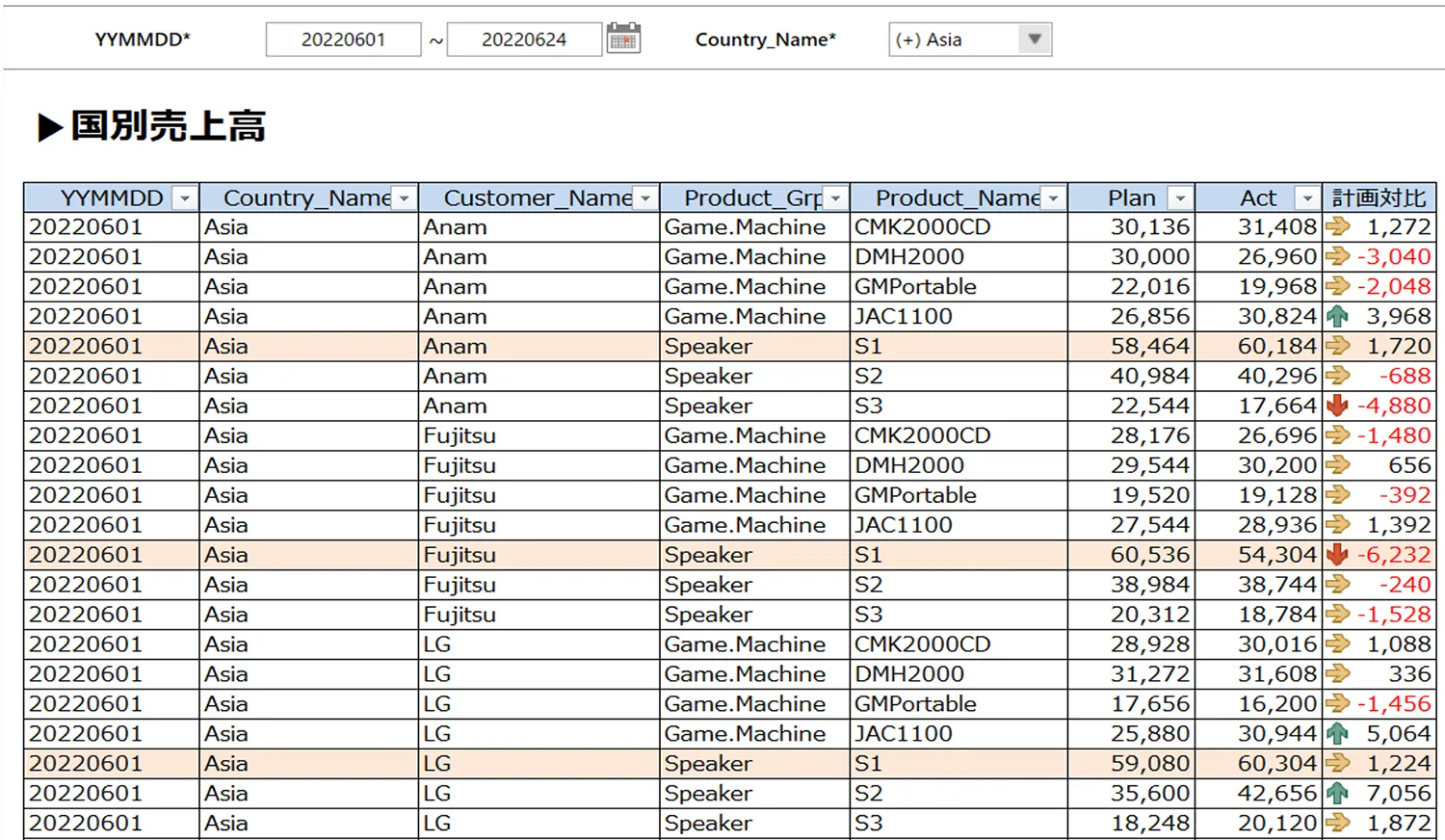Click yellow arrow icon beside -240
Image resolution: width=1445 pixels, height=840 pixels.
click(1337, 585)
